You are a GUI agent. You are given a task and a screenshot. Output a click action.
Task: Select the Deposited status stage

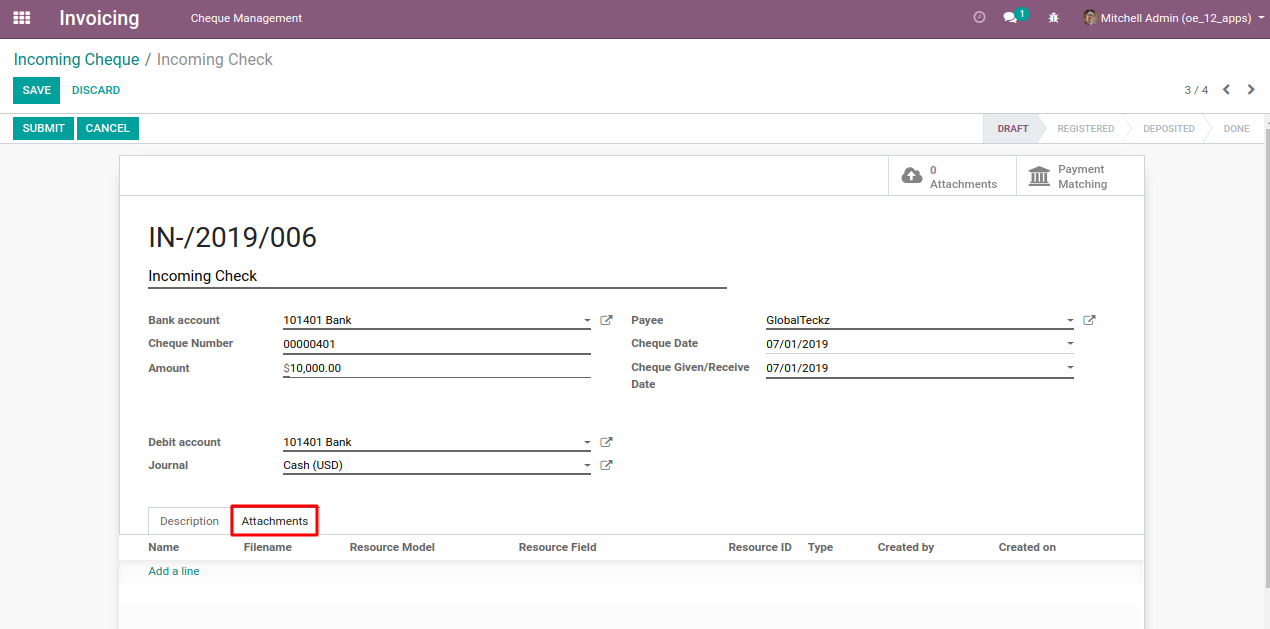(1169, 129)
